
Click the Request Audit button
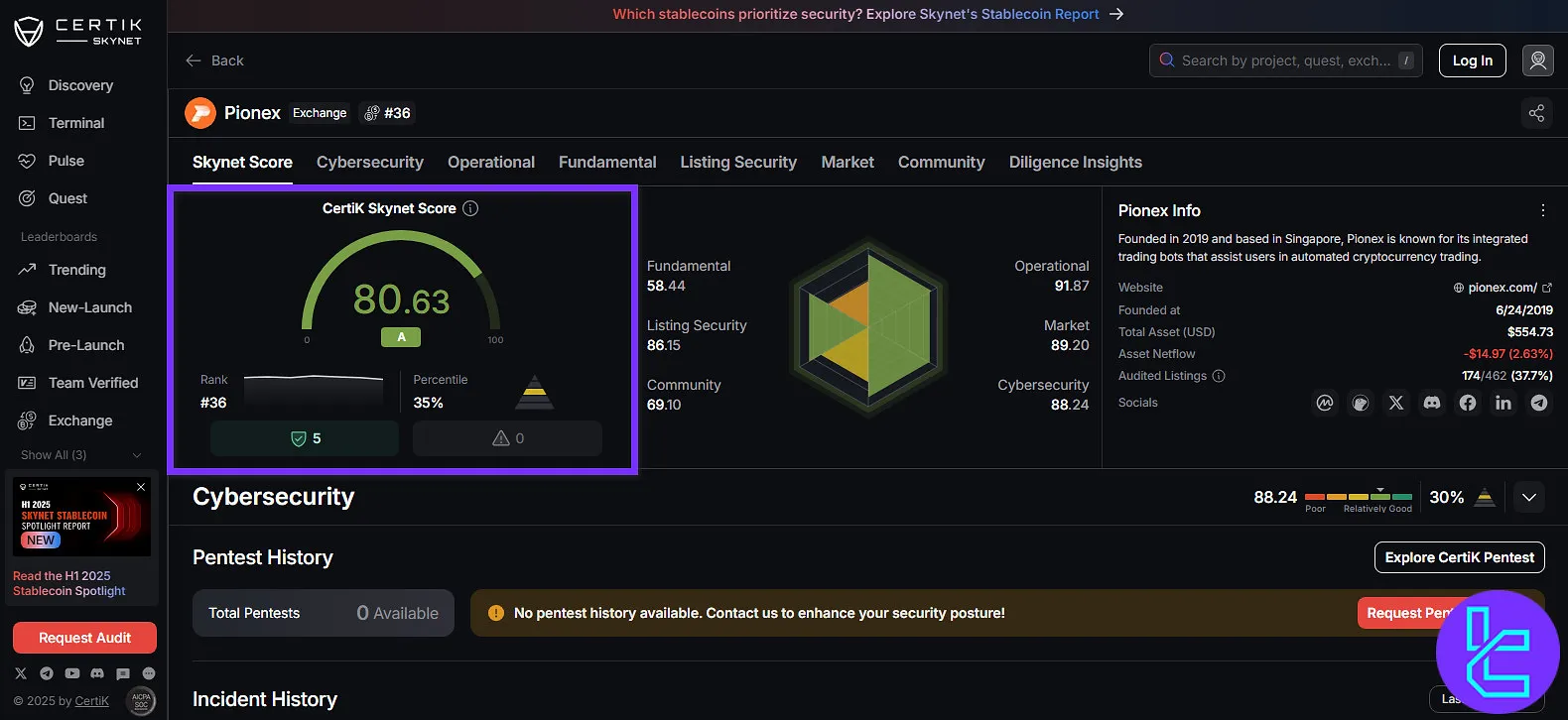pyautogui.click(x=84, y=638)
